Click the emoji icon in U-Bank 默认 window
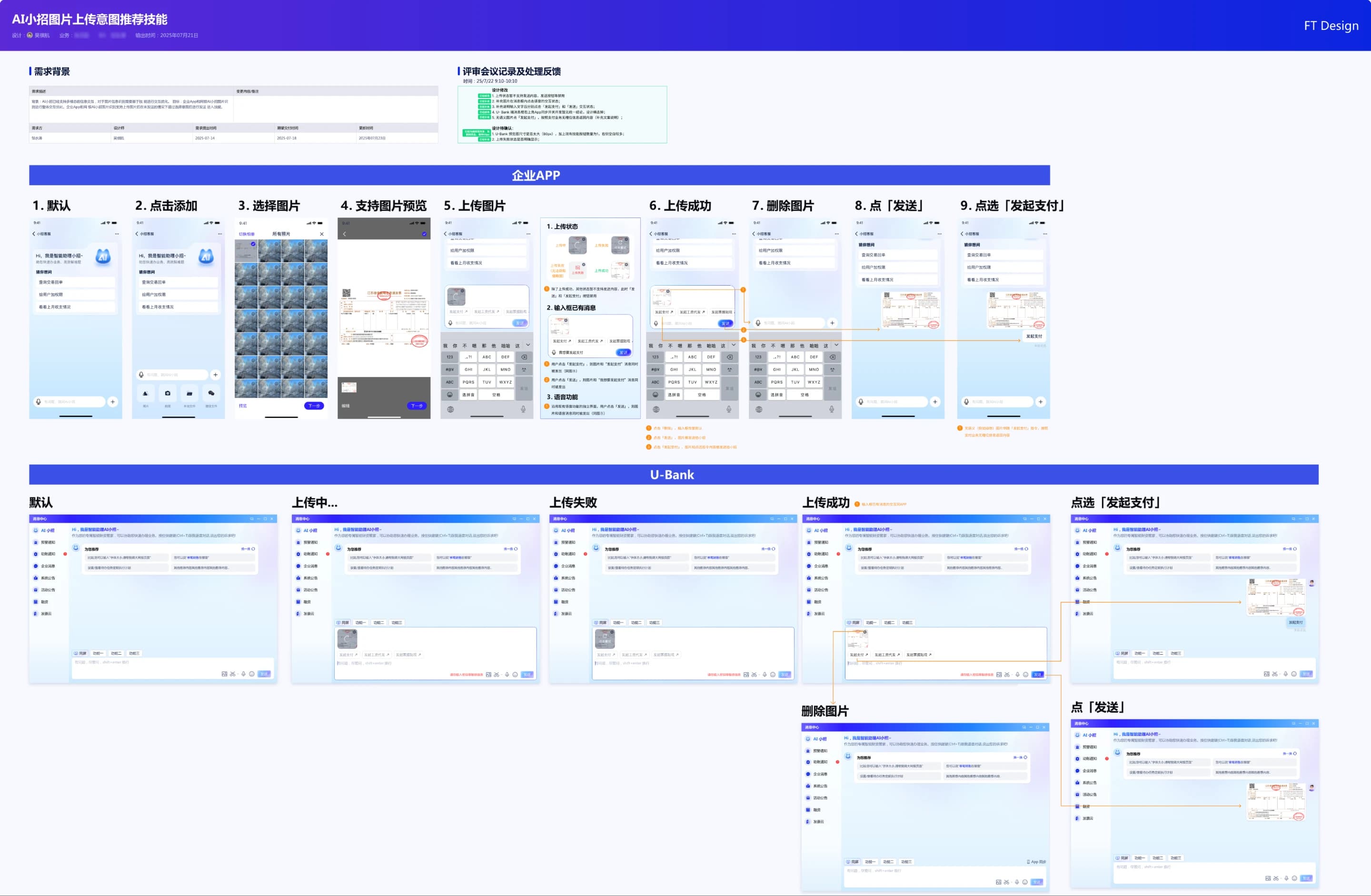The height and width of the screenshot is (896, 1371). [x=252, y=674]
